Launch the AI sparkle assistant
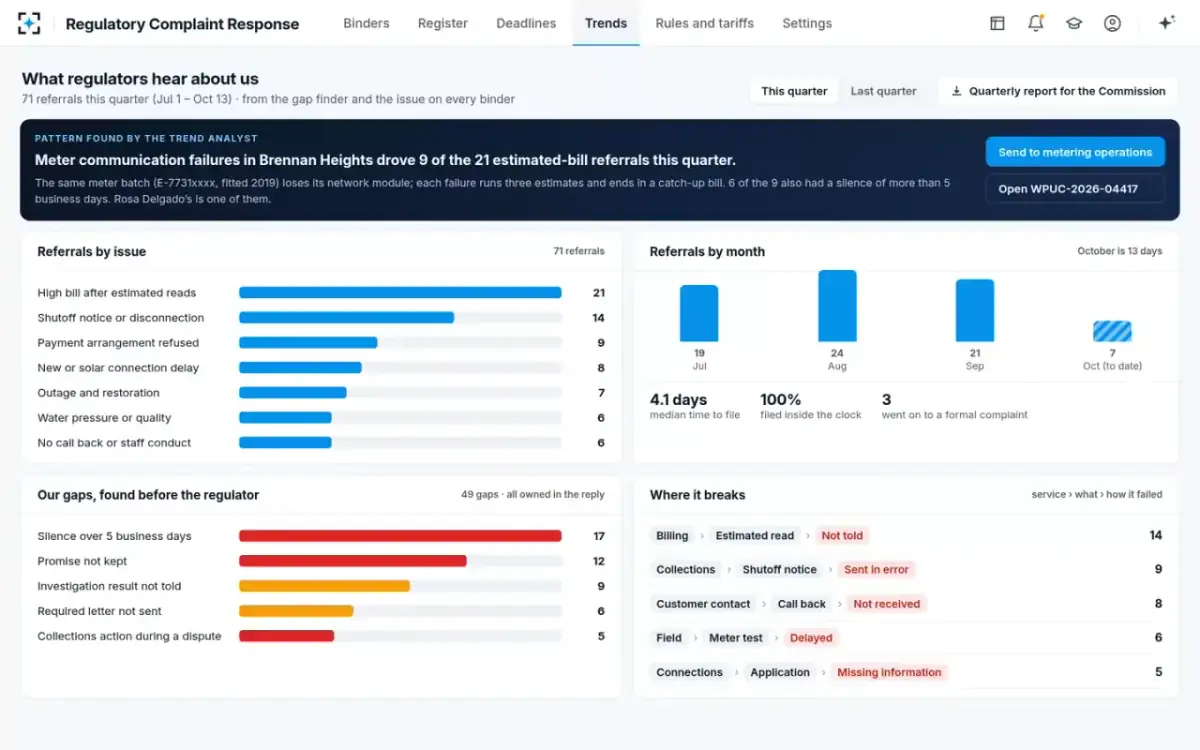The image size is (1200, 750). click(1166, 23)
